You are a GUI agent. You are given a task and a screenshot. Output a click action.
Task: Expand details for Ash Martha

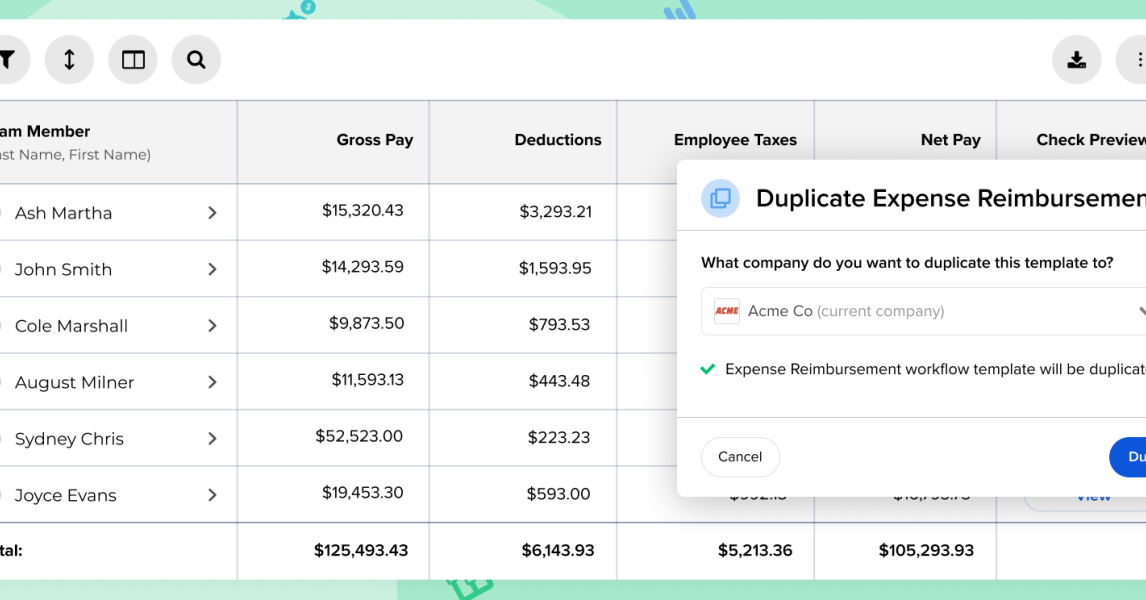click(x=211, y=212)
